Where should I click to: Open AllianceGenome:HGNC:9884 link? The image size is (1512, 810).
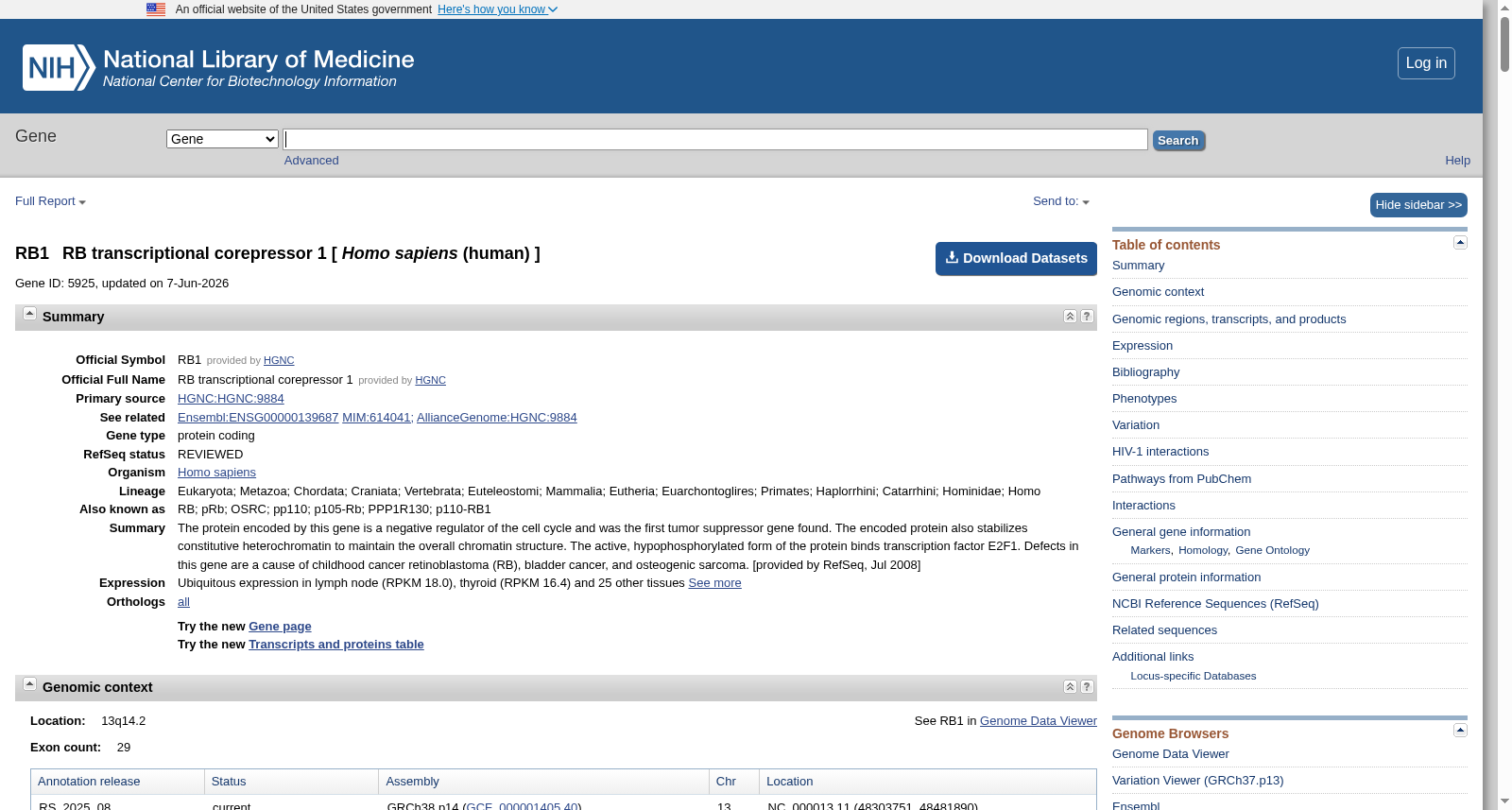[x=496, y=418]
